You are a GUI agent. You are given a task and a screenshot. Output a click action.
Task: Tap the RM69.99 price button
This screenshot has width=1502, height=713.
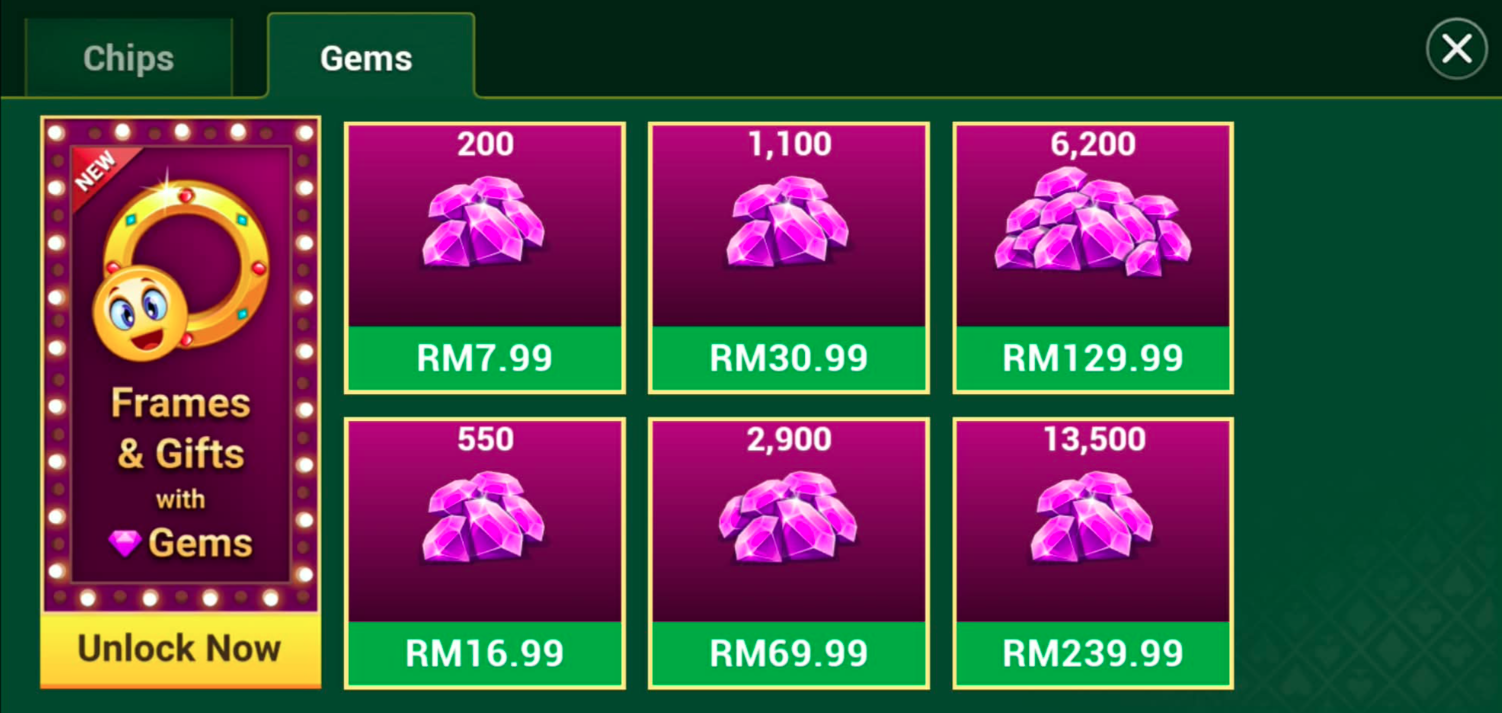(789, 653)
